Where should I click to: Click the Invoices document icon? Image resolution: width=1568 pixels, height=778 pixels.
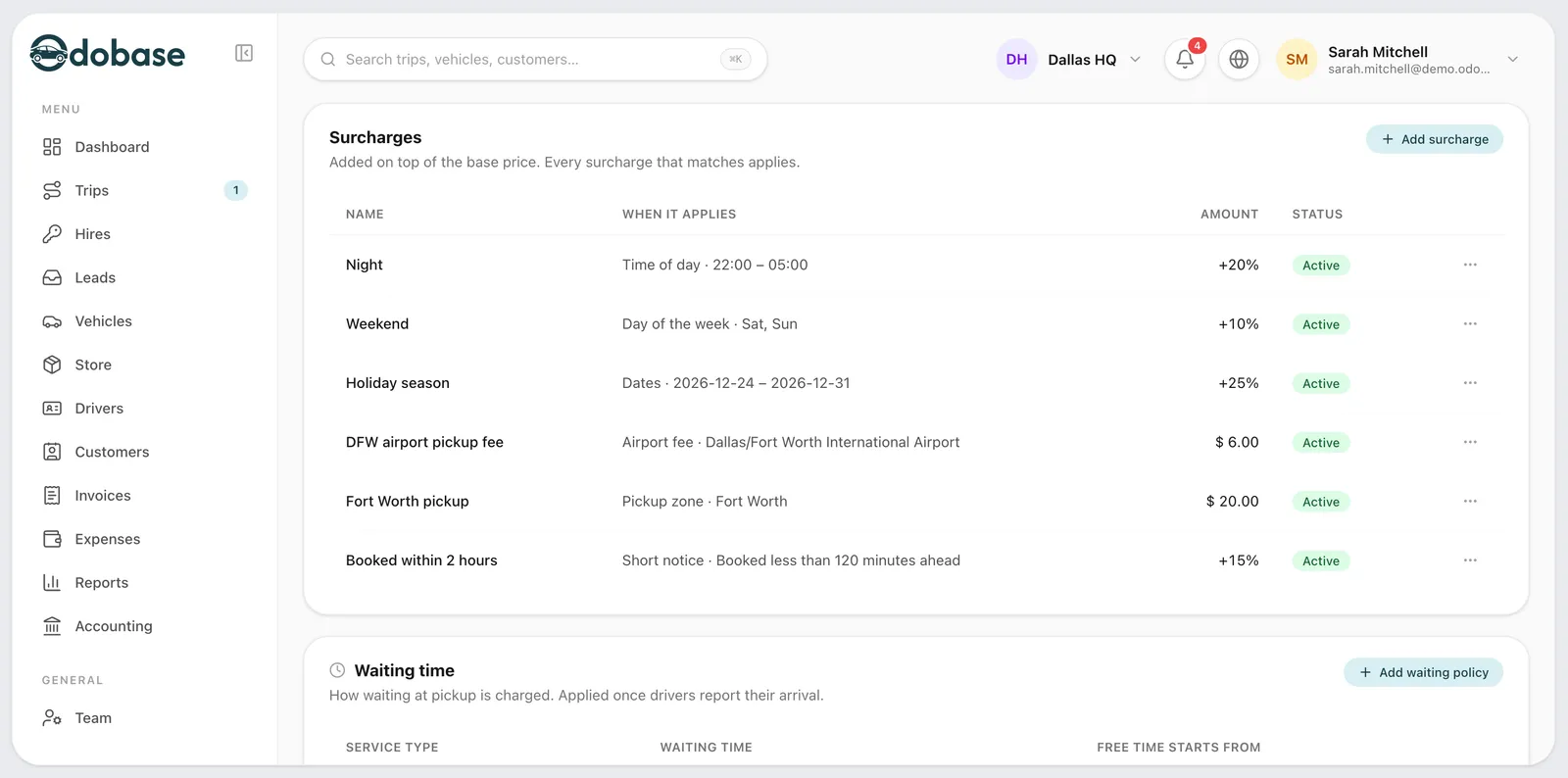(x=52, y=496)
